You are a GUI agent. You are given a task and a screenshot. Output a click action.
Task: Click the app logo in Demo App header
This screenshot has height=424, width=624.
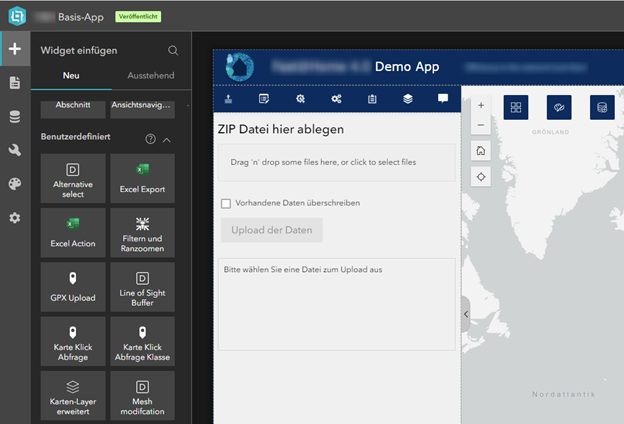click(x=240, y=67)
